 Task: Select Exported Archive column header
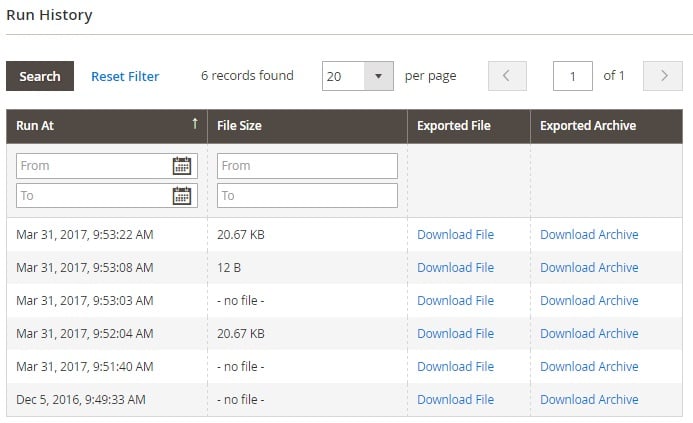click(x=606, y=126)
